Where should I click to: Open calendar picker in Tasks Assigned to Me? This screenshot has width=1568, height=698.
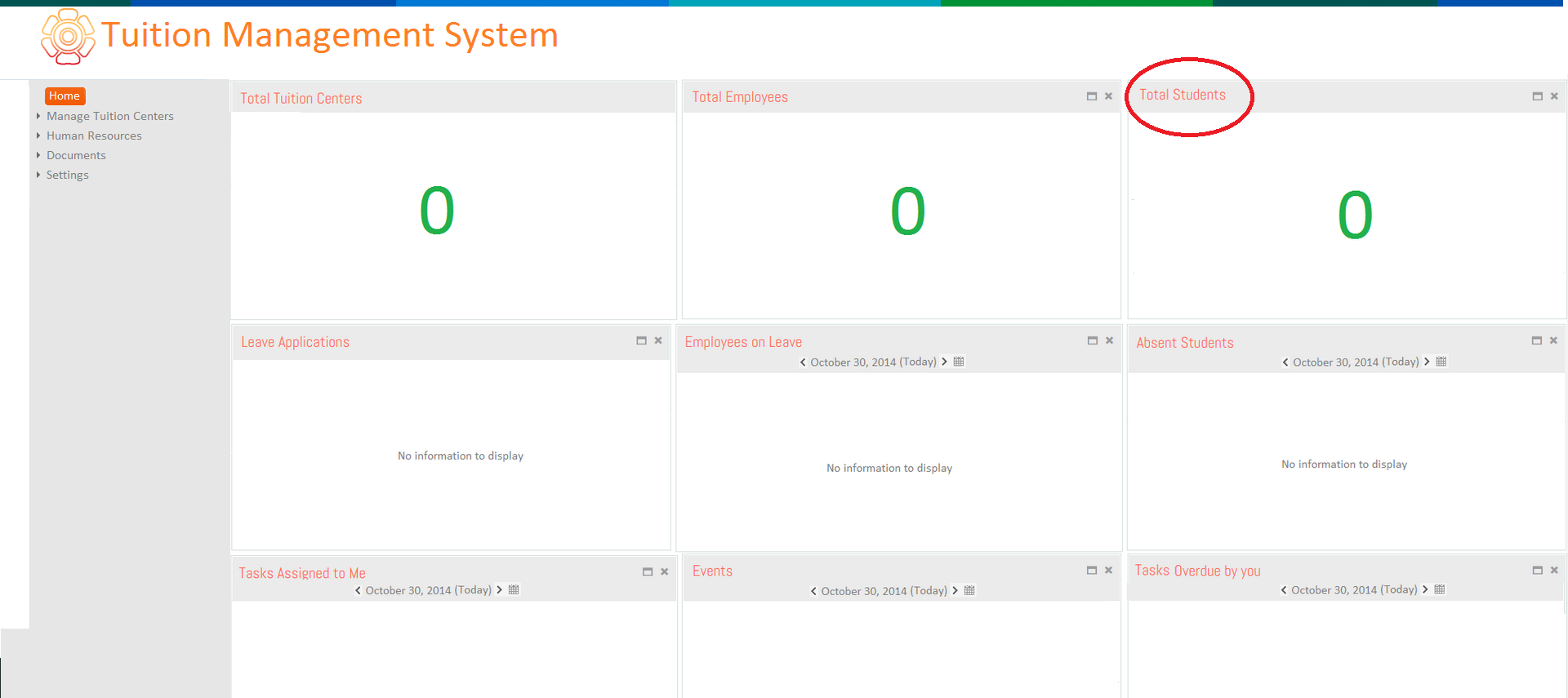point(514,589)
